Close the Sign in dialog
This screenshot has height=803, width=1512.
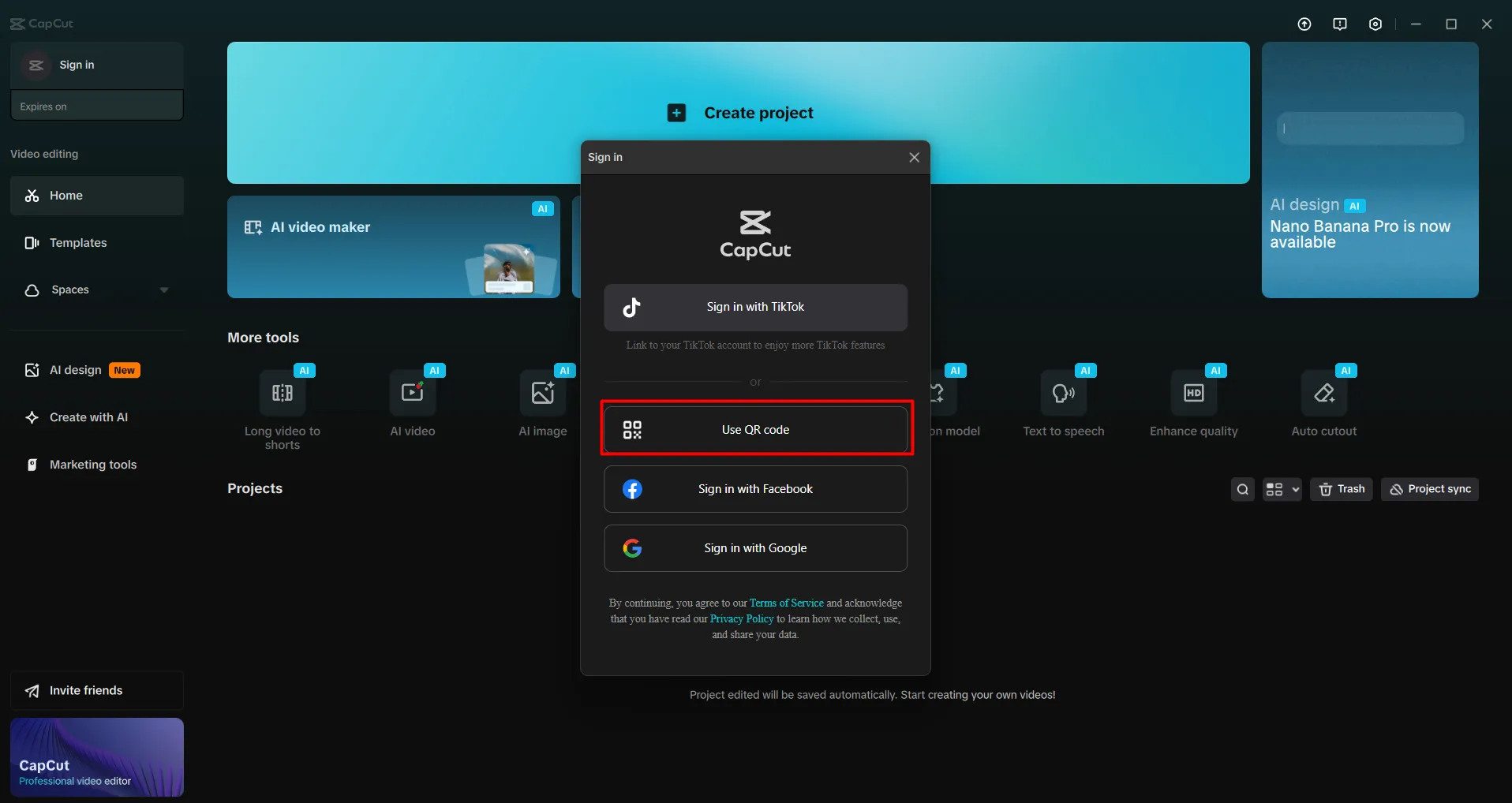coord(915,158)
